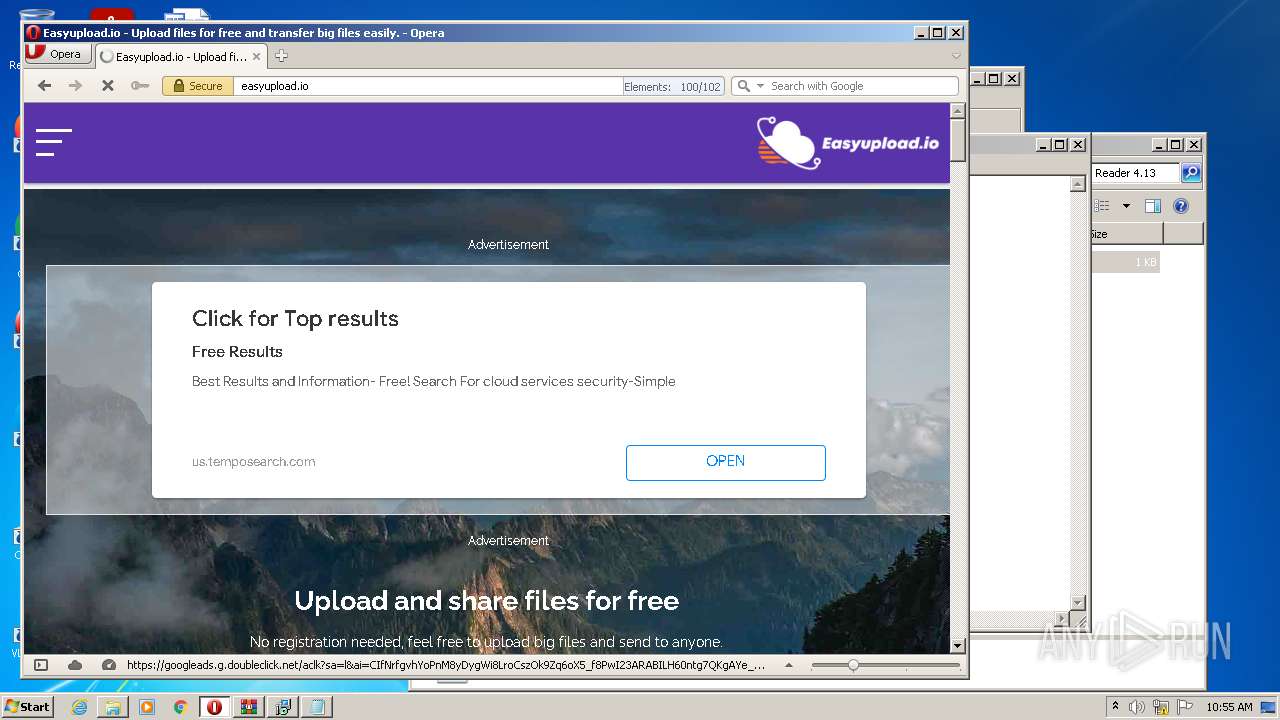Minimize the Opera browser window
The image size is (1280, 720).
[x=922, y=33]
